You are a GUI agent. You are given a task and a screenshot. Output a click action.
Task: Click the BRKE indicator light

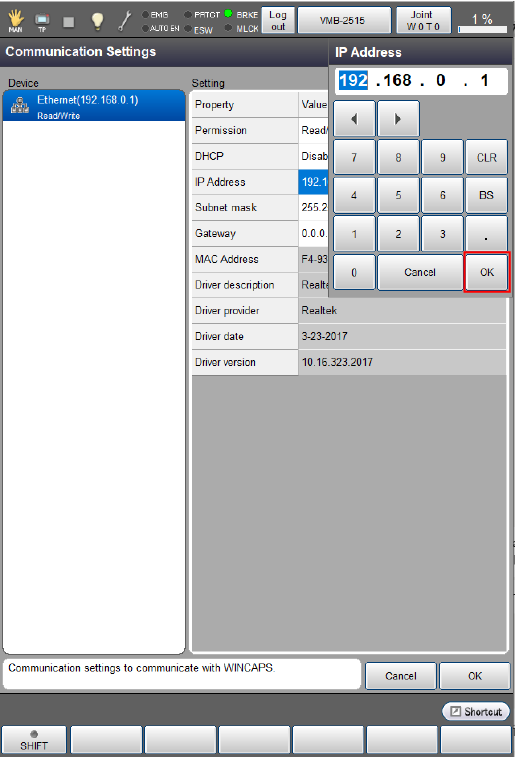(228, 14)
